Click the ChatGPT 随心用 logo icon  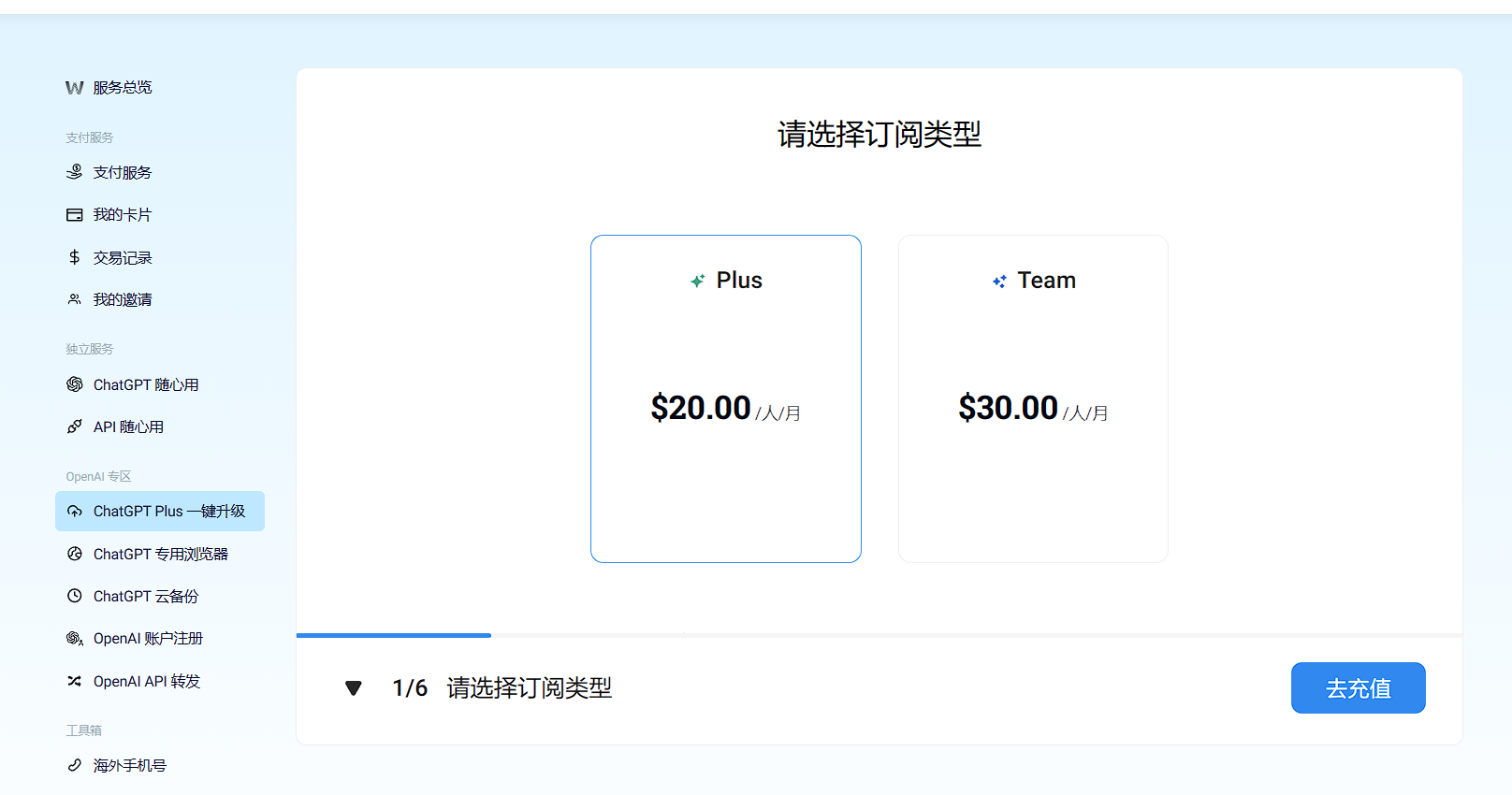[x=75, y=384]
